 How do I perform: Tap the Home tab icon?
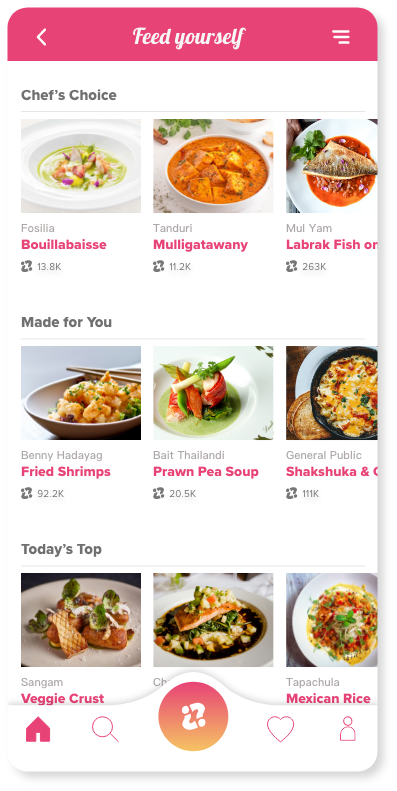pos(38,729)
